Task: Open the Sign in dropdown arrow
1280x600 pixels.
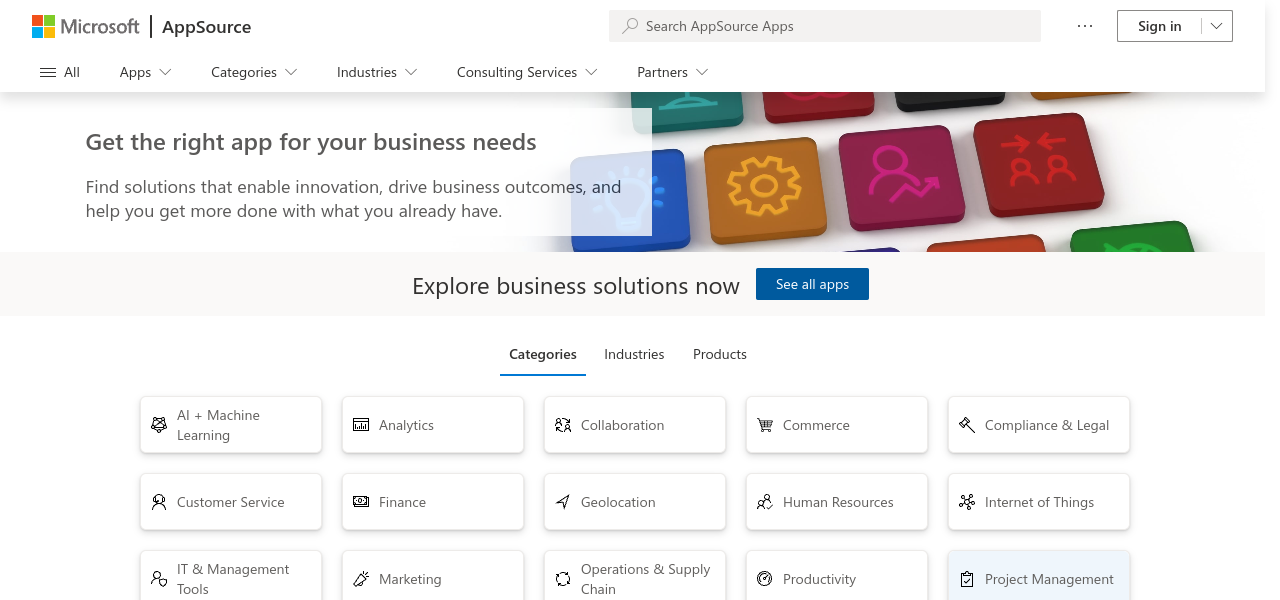Action: click(1216, 26)
